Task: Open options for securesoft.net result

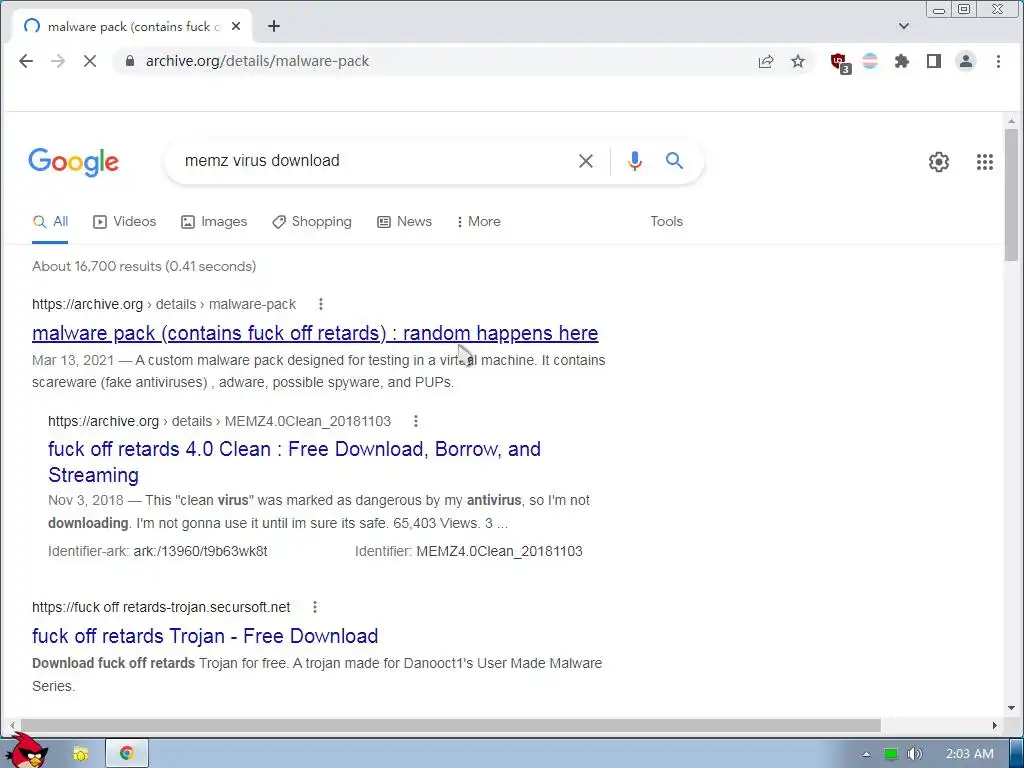Action: tap(314, 607)
